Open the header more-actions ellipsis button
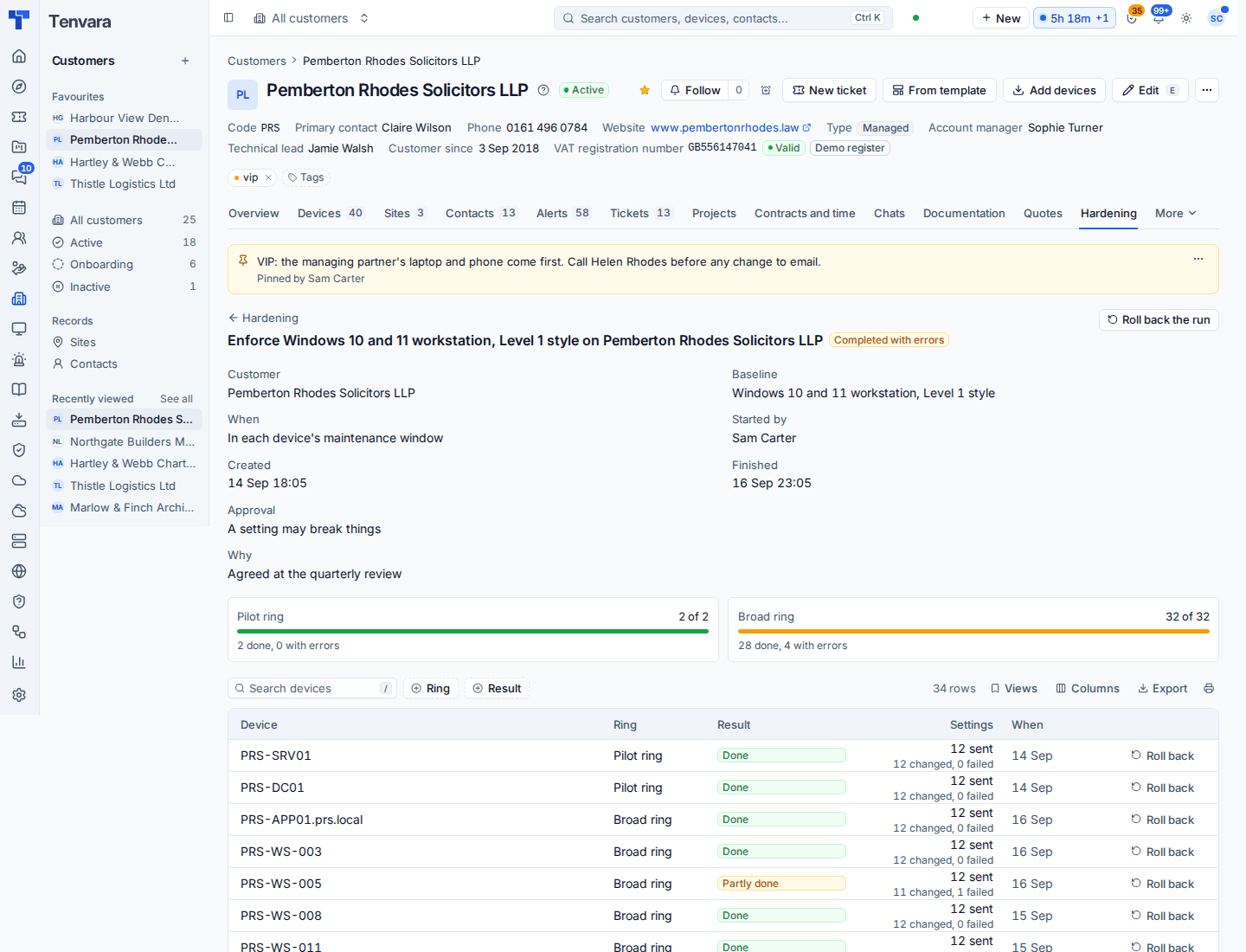Image resolution: width=1246 pixels, height=952 pixels. point(1207,90)
